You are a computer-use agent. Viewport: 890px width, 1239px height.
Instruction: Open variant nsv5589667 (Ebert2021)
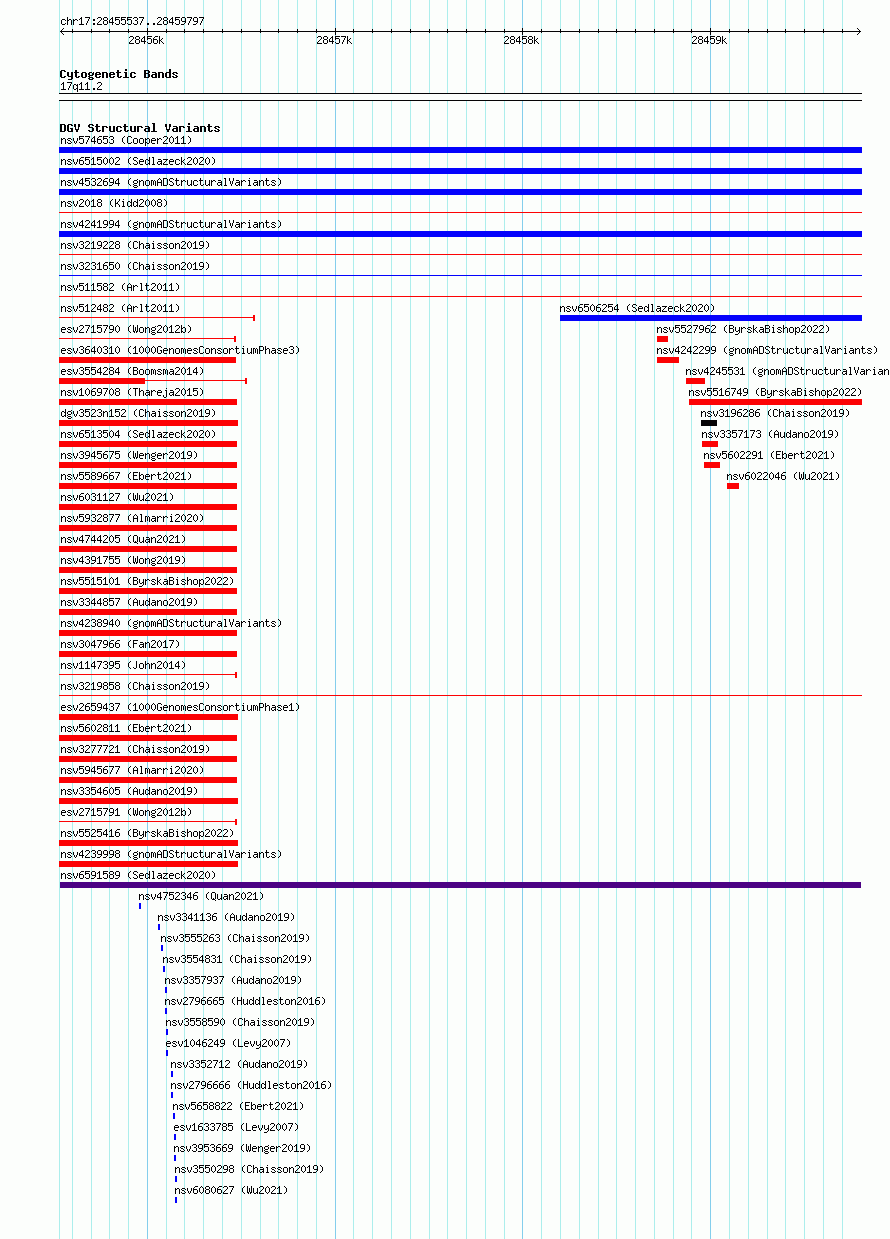126,476
